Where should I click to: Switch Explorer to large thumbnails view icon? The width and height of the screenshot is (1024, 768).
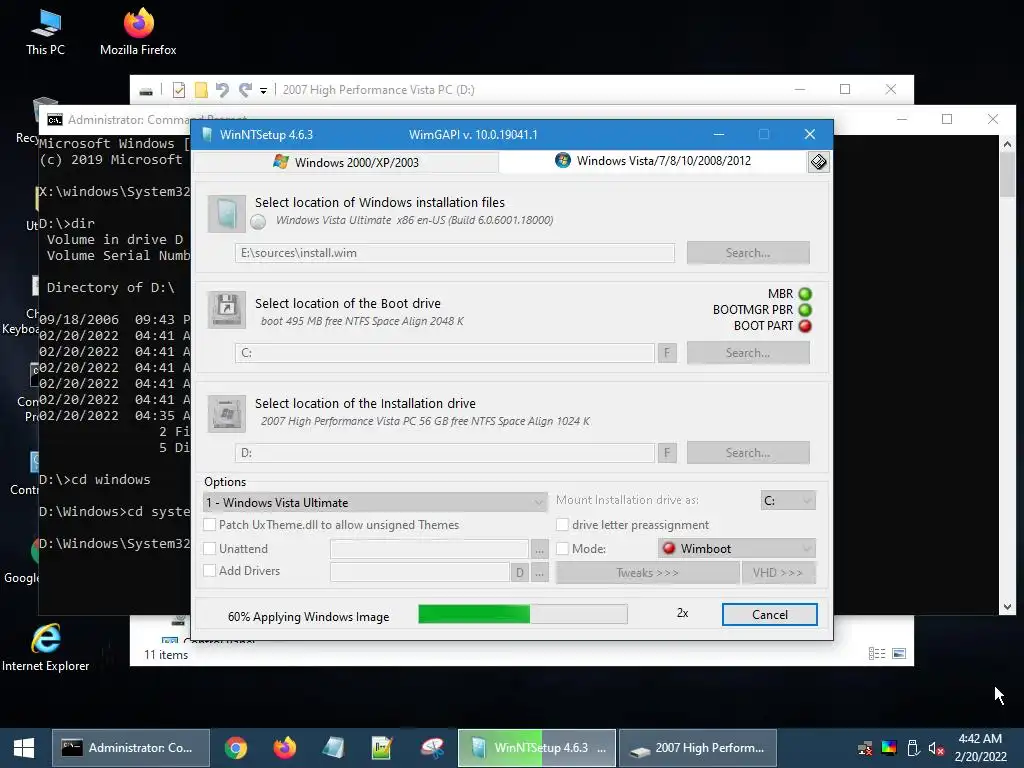click(899, 654)
